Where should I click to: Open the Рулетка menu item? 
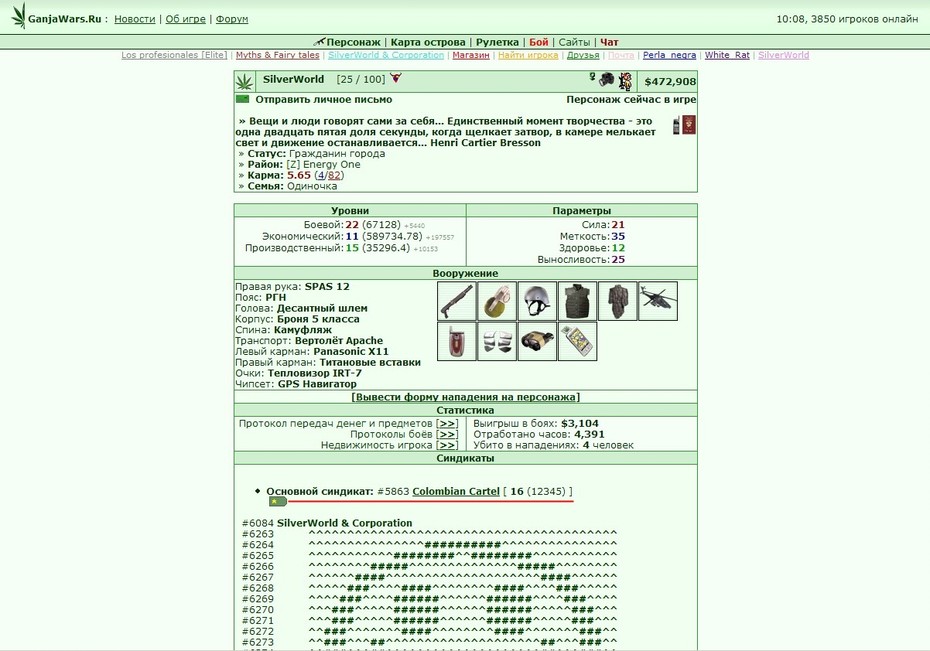(497, 42)
